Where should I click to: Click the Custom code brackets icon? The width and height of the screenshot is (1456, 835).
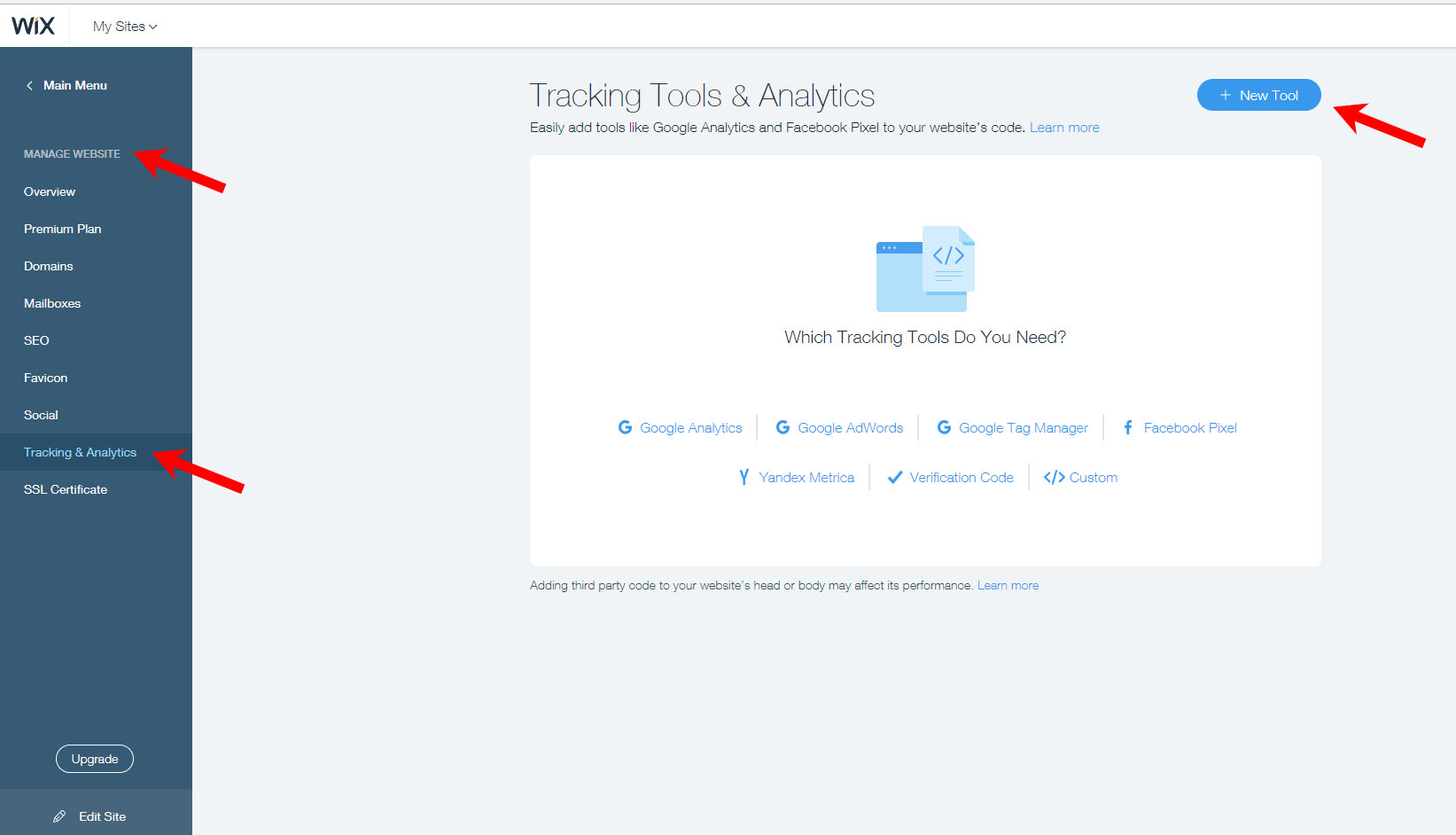(1054, 477)
